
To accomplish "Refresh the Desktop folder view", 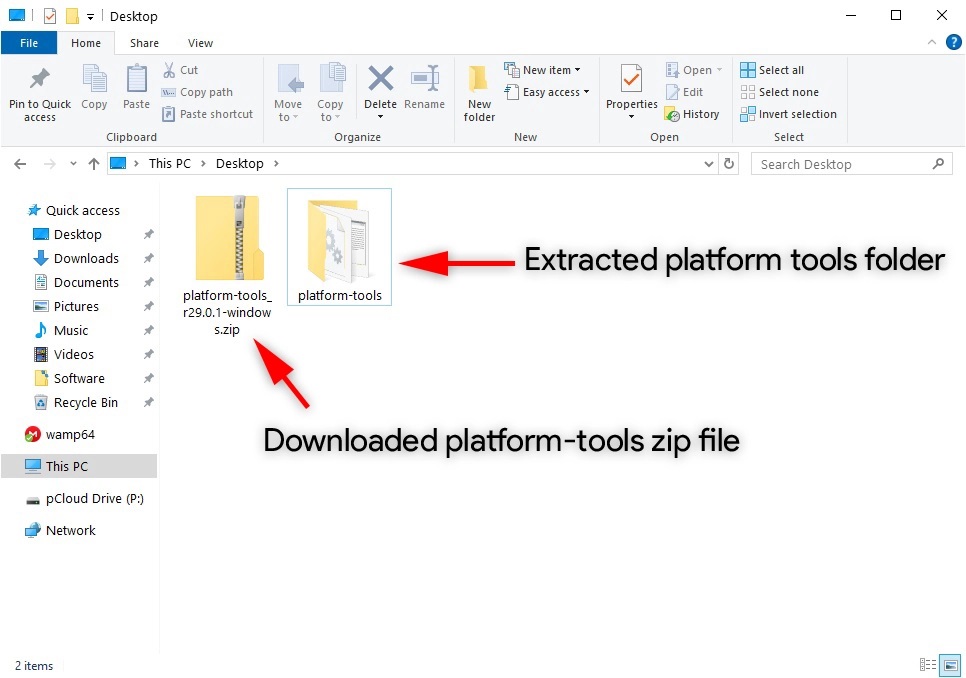I will pyautogui.click(x=729, y=164).
